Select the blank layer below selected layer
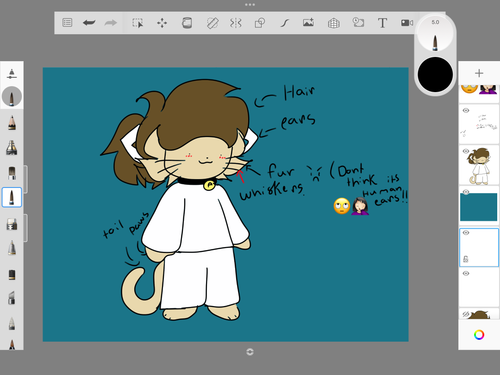The height and width of the screenshot is (375, 500). 479,288
